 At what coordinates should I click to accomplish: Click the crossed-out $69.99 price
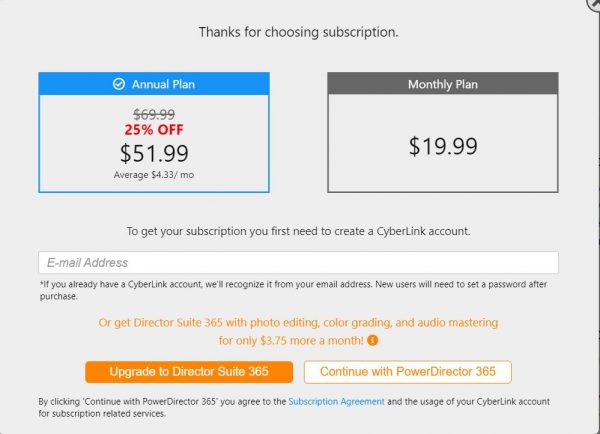coord(154,114)
